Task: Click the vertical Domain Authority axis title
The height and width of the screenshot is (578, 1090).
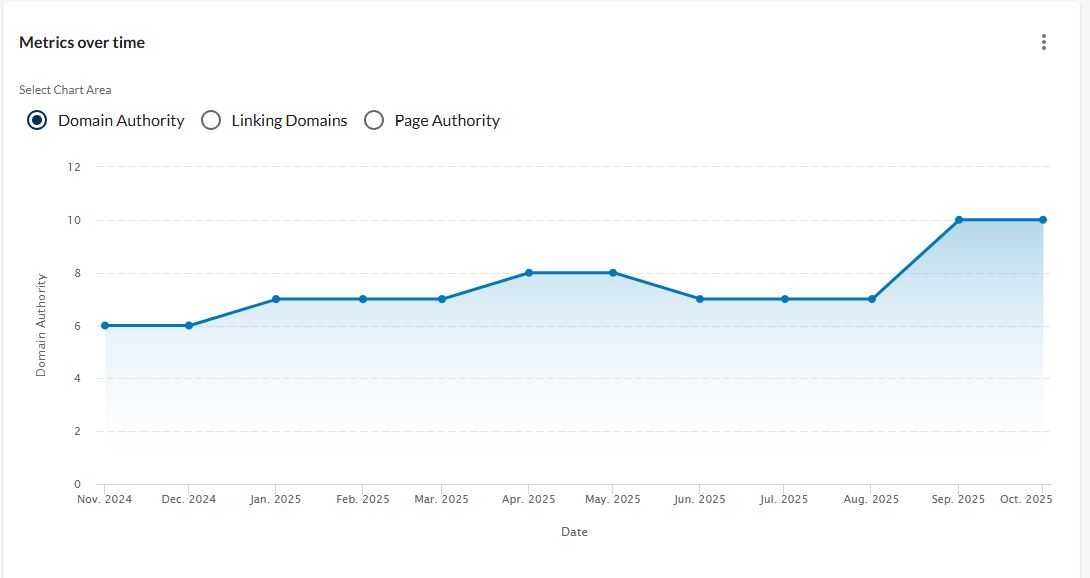Action: point(41,325)
